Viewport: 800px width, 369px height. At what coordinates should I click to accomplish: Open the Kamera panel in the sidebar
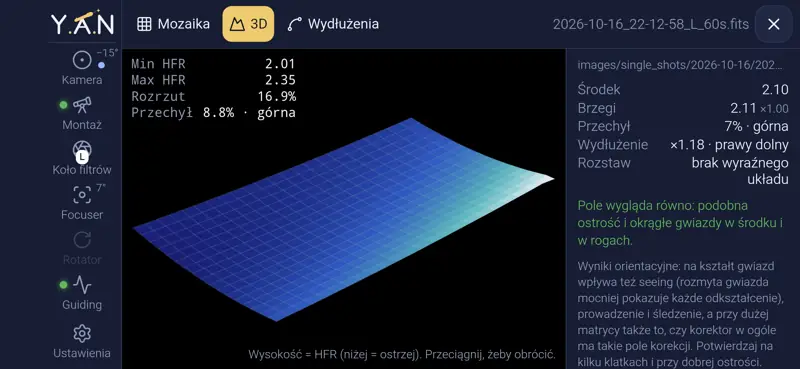tap(82, 67)
